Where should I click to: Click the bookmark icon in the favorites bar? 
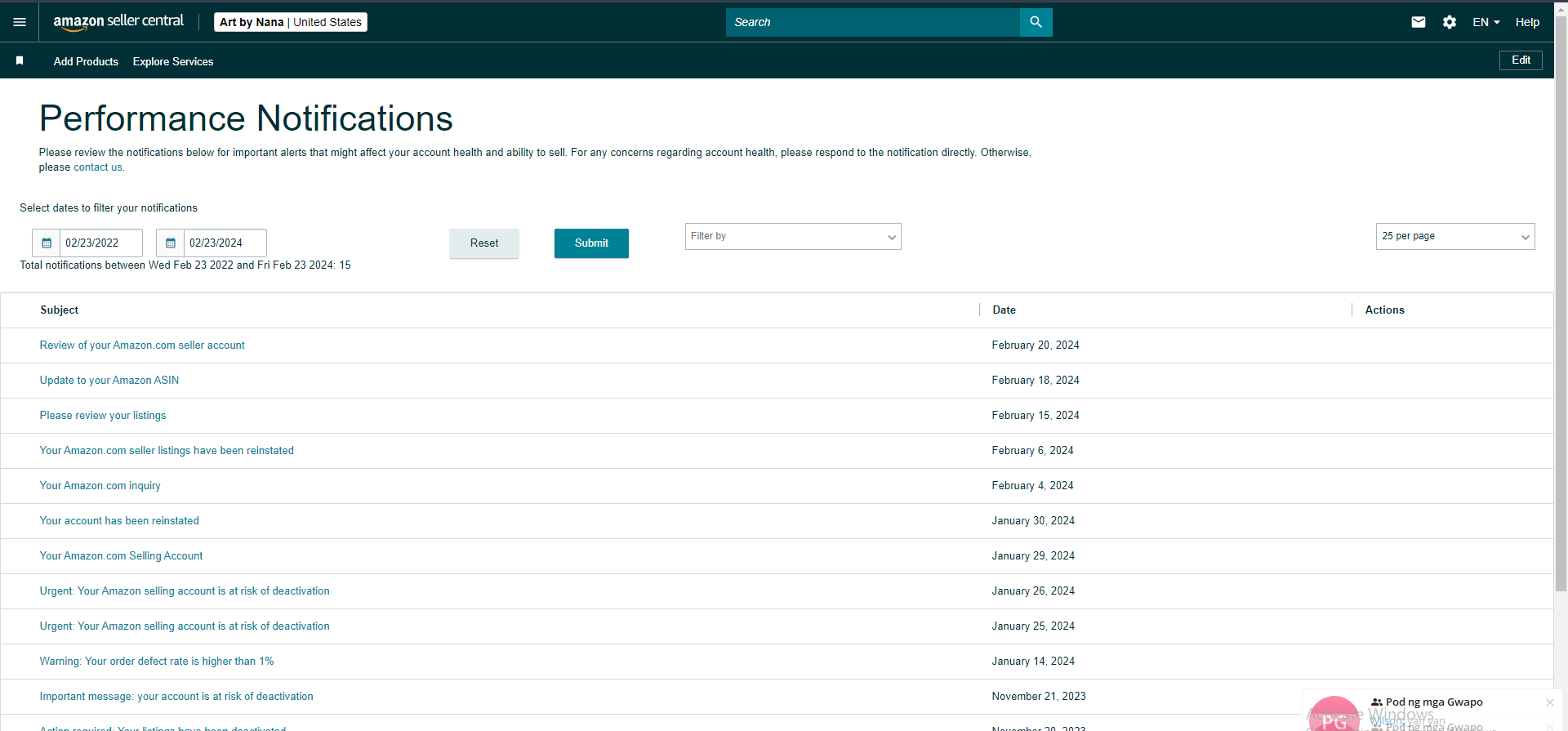pyautogui.click(x=20, y=60)
